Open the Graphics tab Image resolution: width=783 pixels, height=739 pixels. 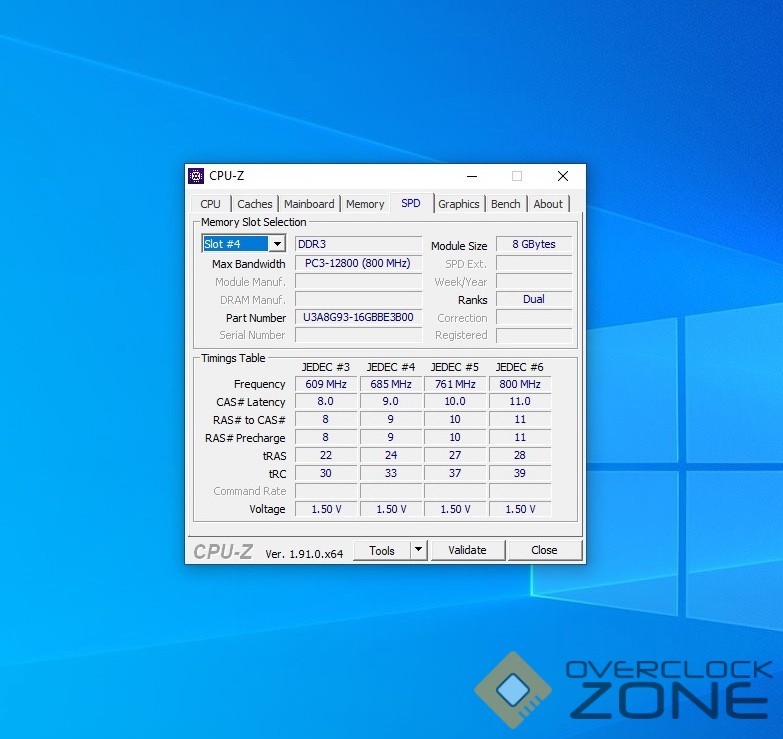(459, 204)
